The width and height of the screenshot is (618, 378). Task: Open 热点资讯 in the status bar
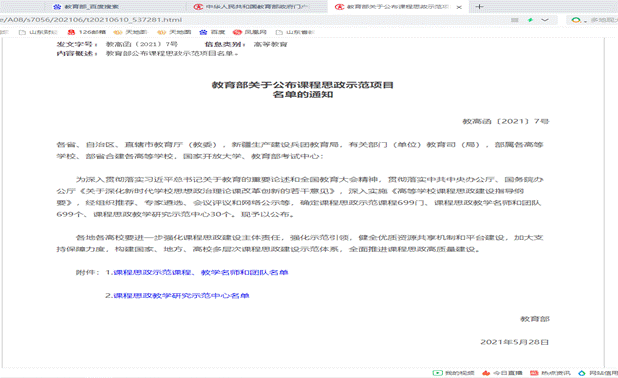pyautogui.click(x=550, y=373)
